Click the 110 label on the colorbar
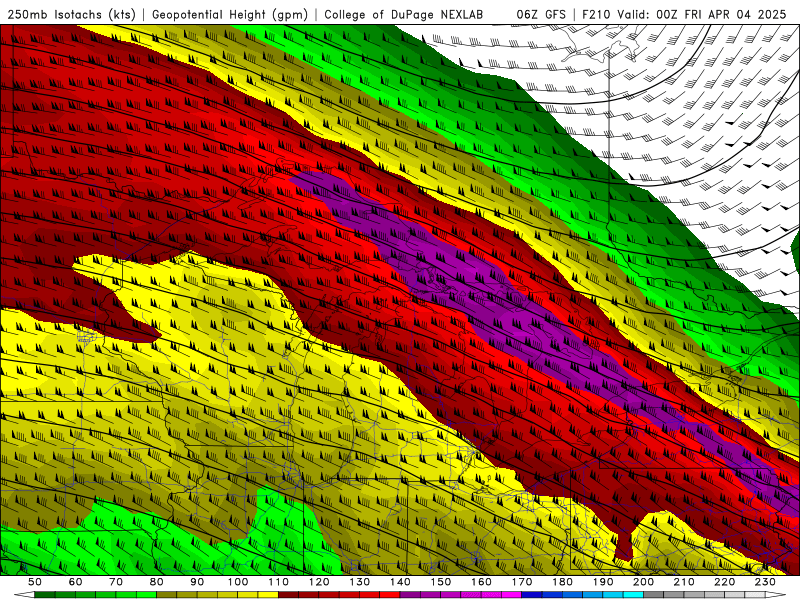The width and height of the screenshot is (800, 600). click(x=278, y=582)
